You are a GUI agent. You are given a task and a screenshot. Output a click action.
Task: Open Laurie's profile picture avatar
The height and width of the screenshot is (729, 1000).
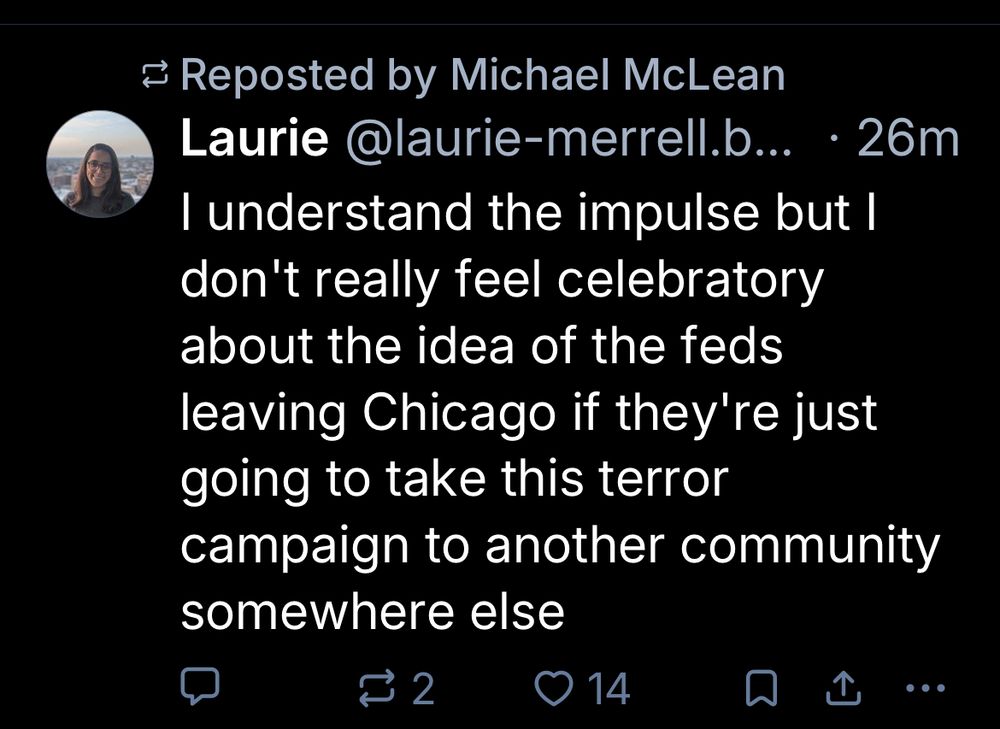100,165
